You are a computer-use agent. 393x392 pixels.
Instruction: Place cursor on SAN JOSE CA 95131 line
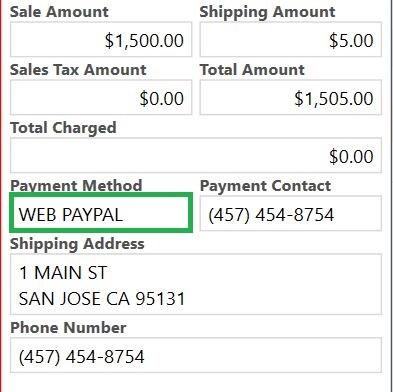click(x=102, y=299)
